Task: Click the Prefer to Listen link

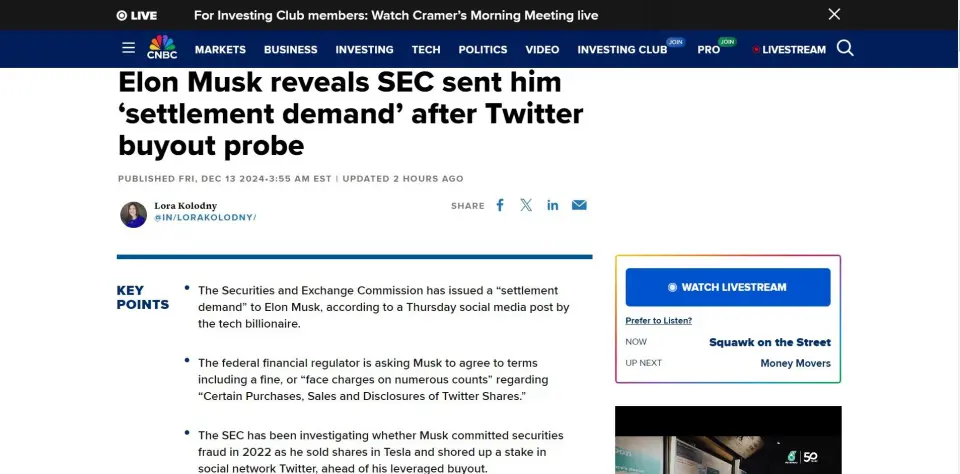Action: pyautogui.click(x=658, y=321)
